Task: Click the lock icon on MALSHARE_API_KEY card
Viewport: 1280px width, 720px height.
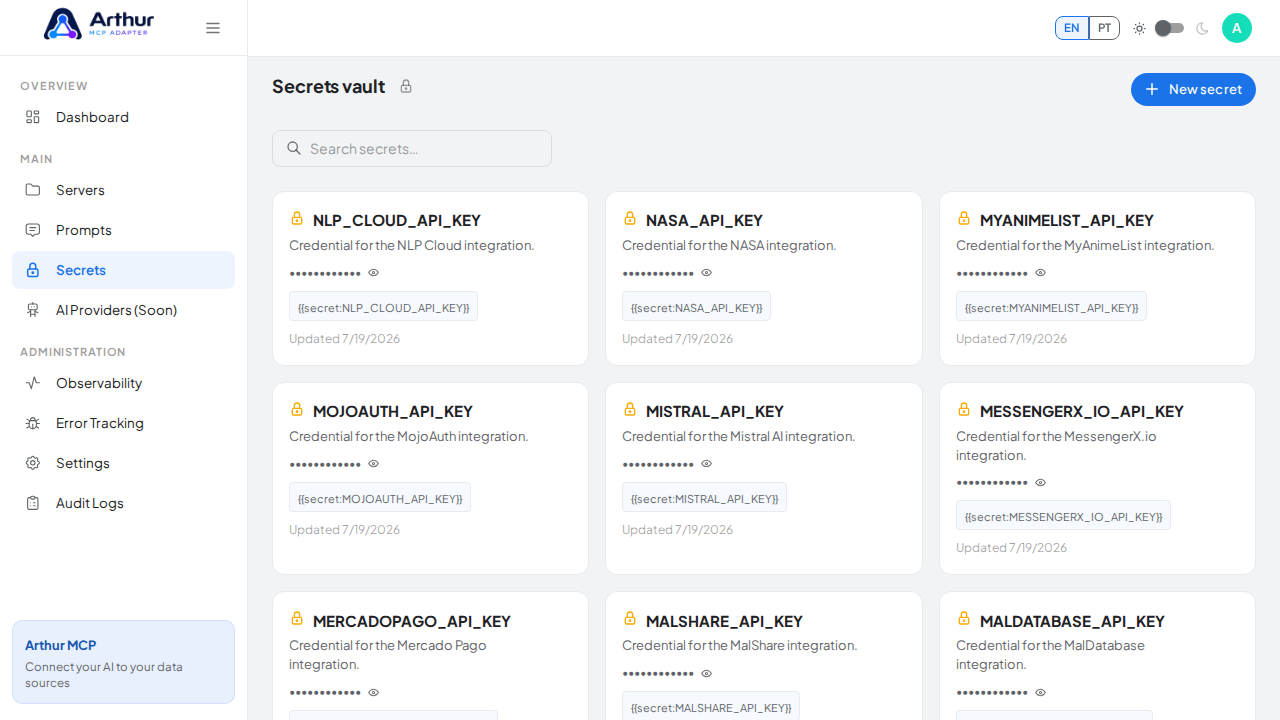Action: tap(630, 619)
